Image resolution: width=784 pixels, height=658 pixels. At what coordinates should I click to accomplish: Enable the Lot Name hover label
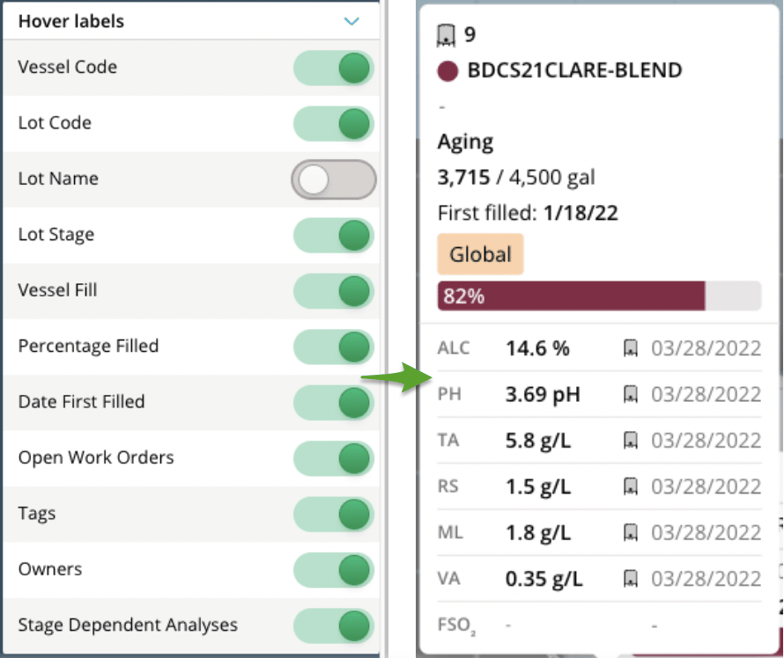point(333,180)
